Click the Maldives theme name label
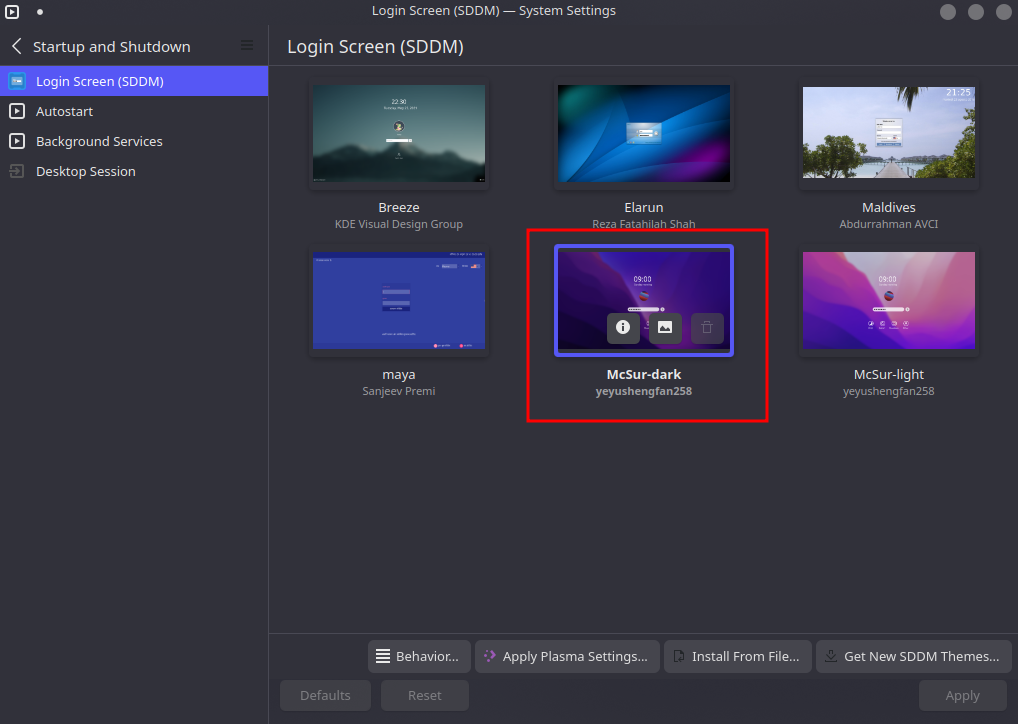Image resolution: width=1018 pixels, height=724 pixels. (888, 207)
